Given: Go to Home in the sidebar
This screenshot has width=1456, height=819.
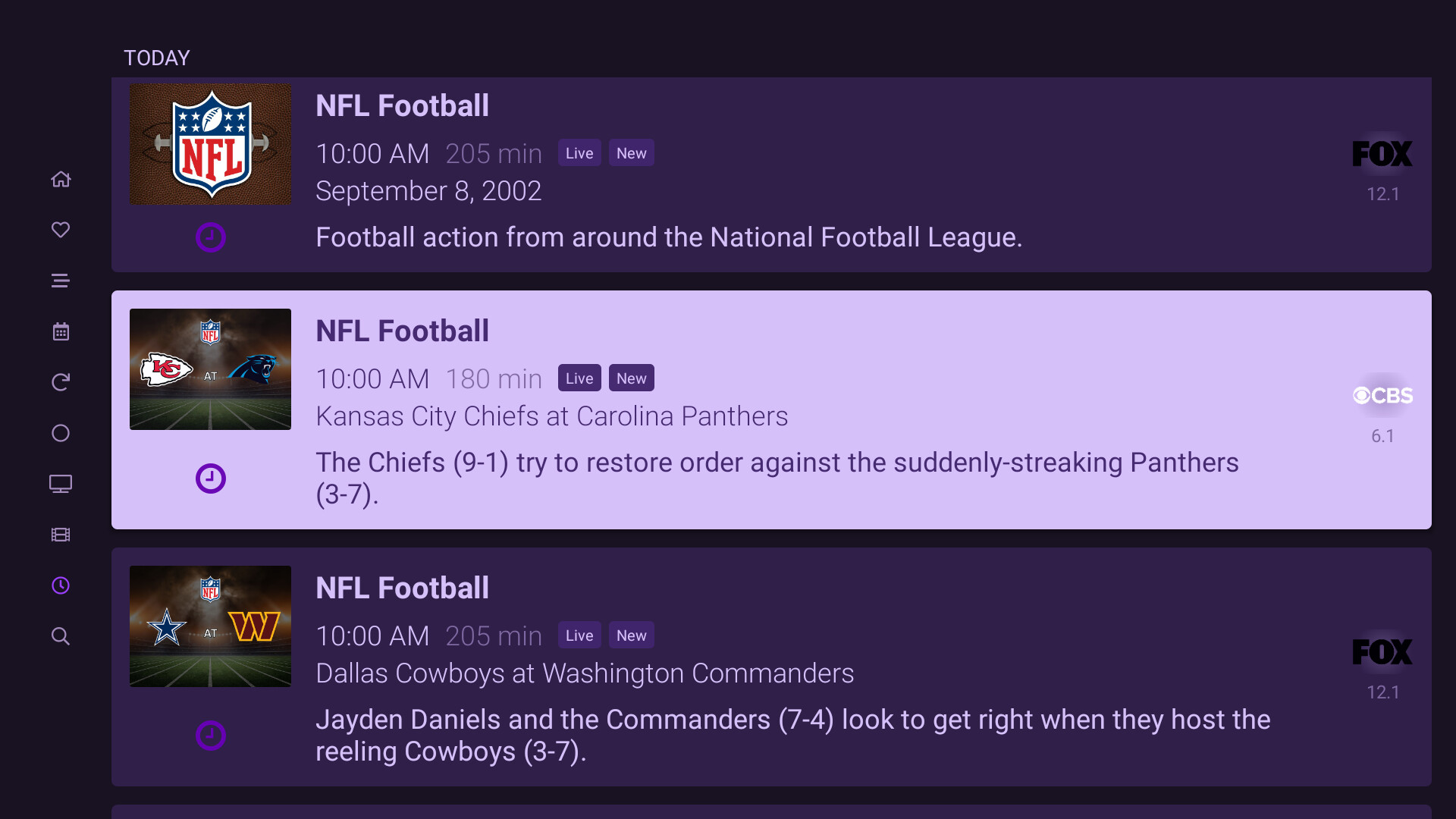Looking at the screenshot, I should tap(61, 179).
